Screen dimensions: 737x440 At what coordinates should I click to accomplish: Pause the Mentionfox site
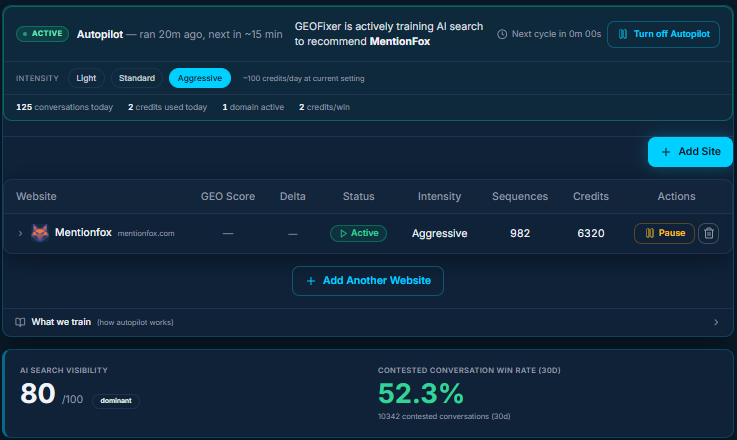tap(664, 233)
